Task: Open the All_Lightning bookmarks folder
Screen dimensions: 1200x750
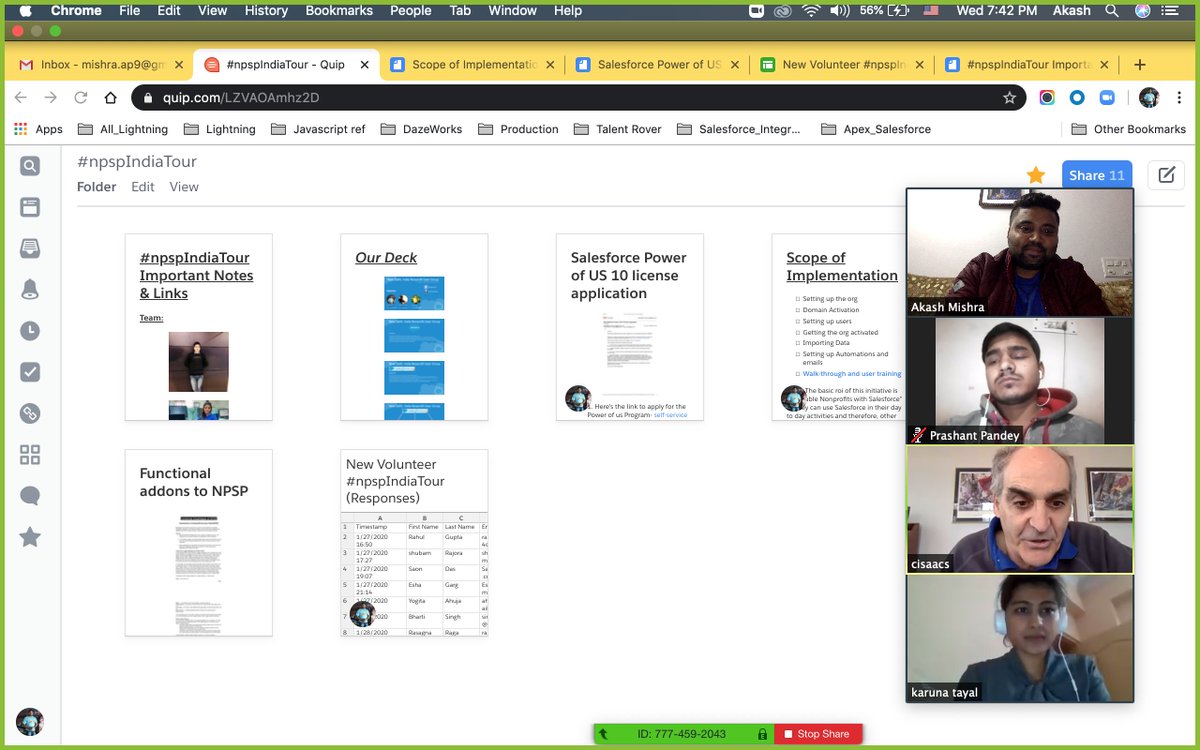Action: click(x=122, y=129)
